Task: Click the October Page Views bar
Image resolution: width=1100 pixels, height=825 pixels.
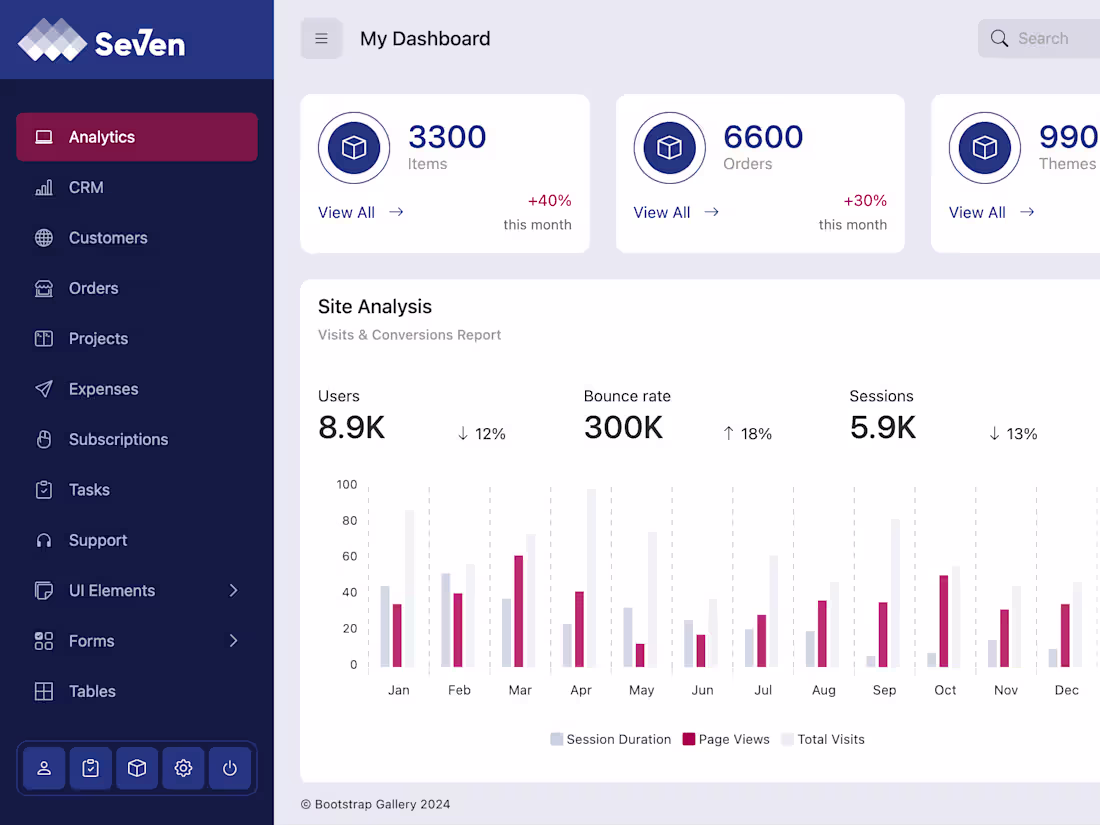Action: coord(944,621)
